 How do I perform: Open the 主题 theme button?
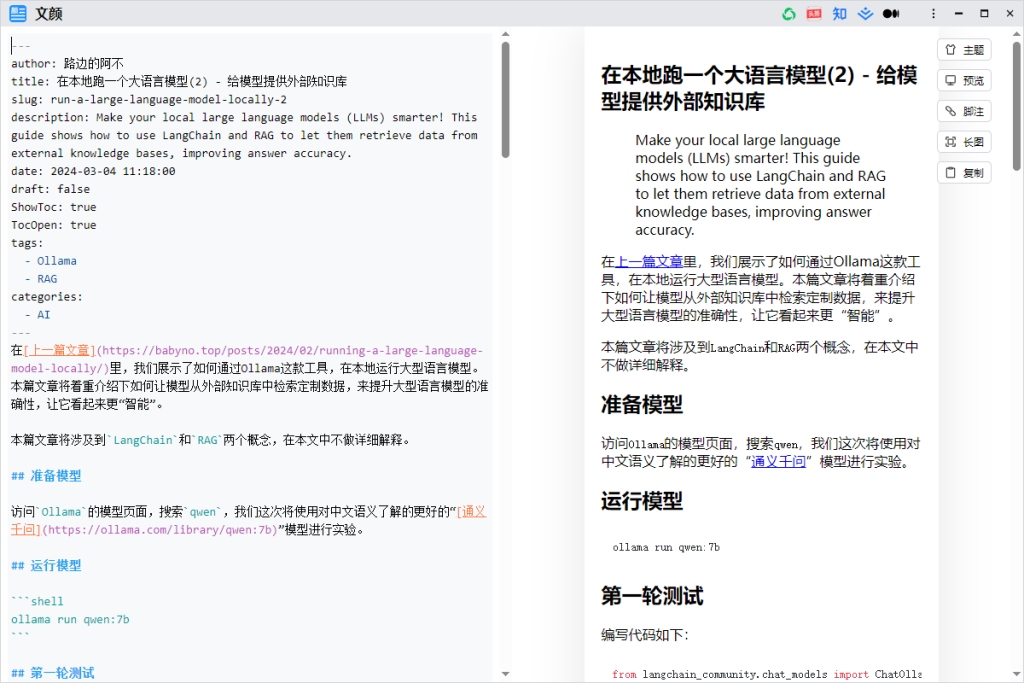(965, 50)
